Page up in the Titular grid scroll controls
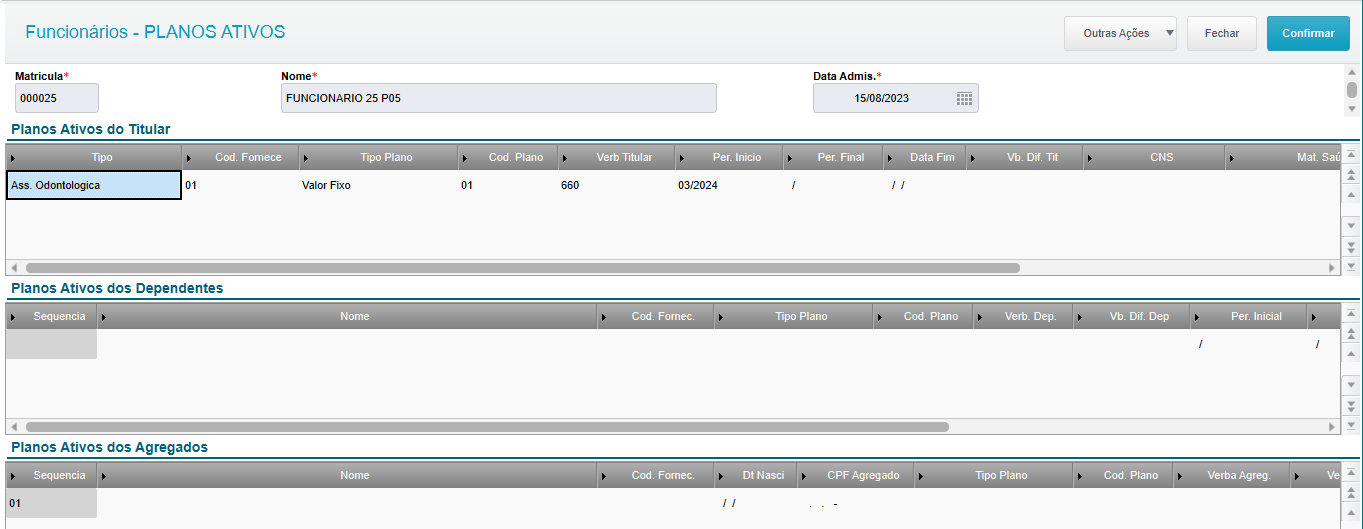Viewport: 1363px width, 529px height. click(x=1351, y=174)
